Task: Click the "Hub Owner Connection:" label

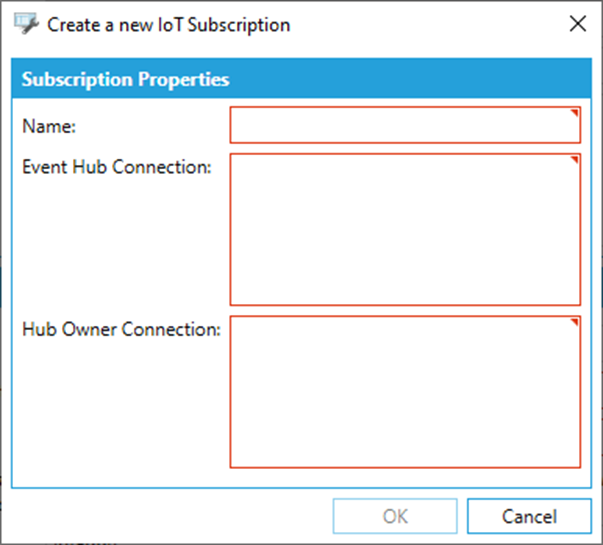Action: click(121, 329)
